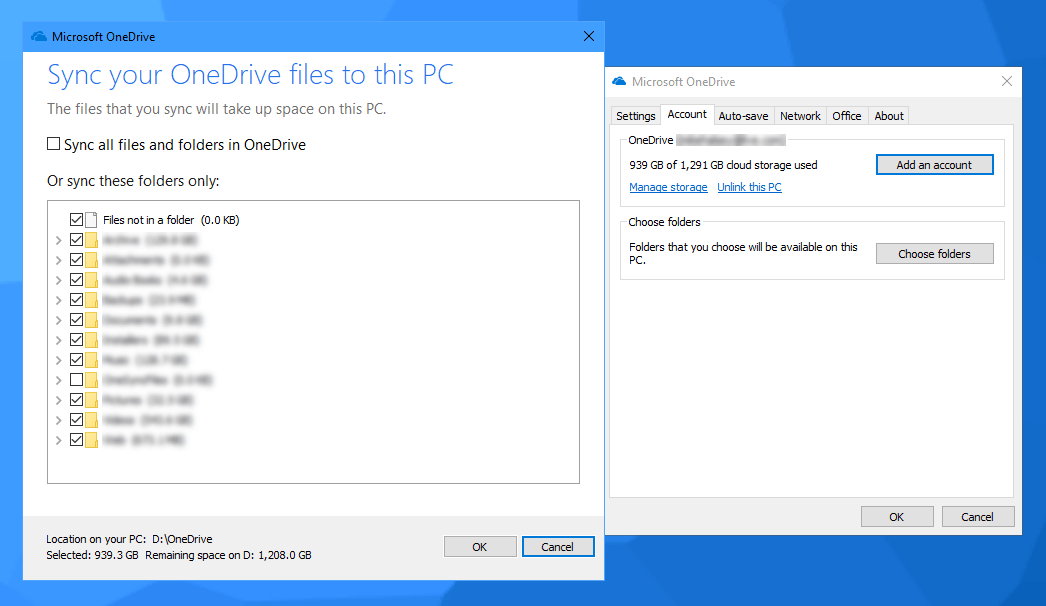Click the 'Location on your PC: D:\OneDrive' text
This screenshot has height=606, width=1046.
[129, 539]
